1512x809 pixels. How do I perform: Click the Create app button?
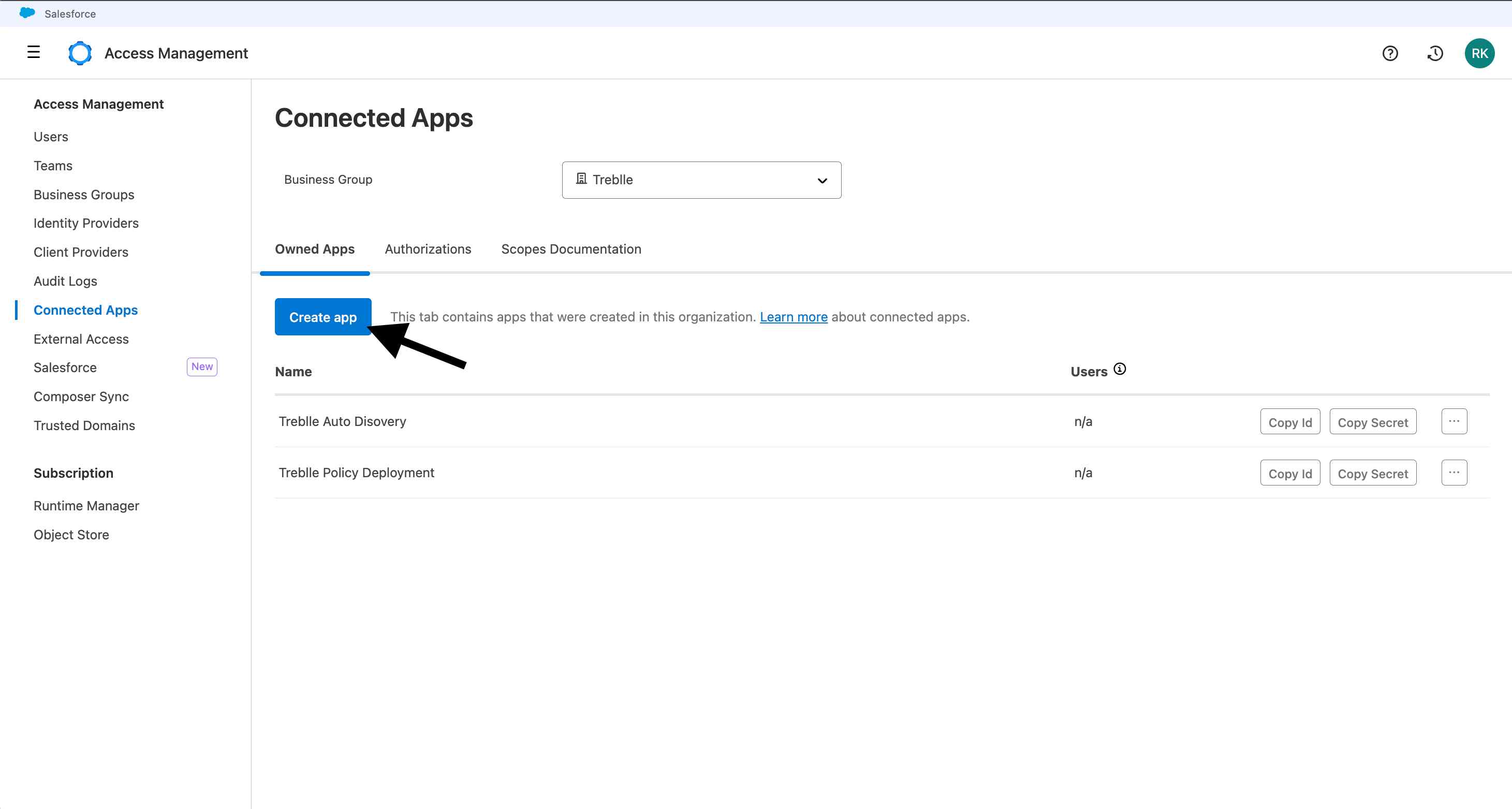[322, 317]
